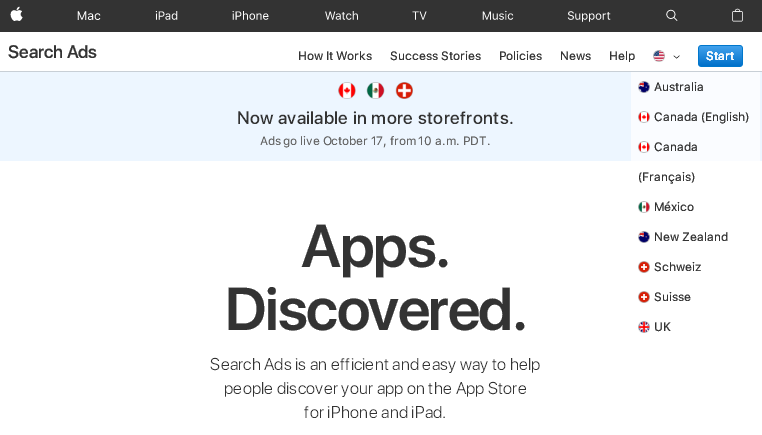
Task: Click the US flag region icon
Action: (659, 56)
